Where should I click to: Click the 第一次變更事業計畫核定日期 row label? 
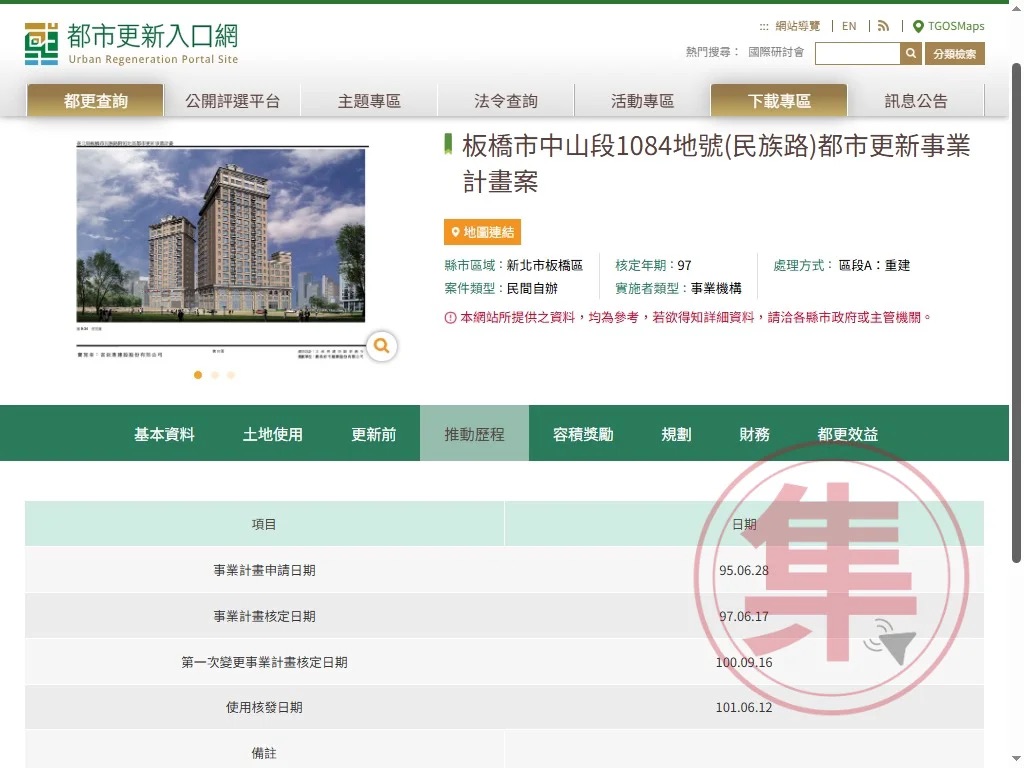(264, 662)
